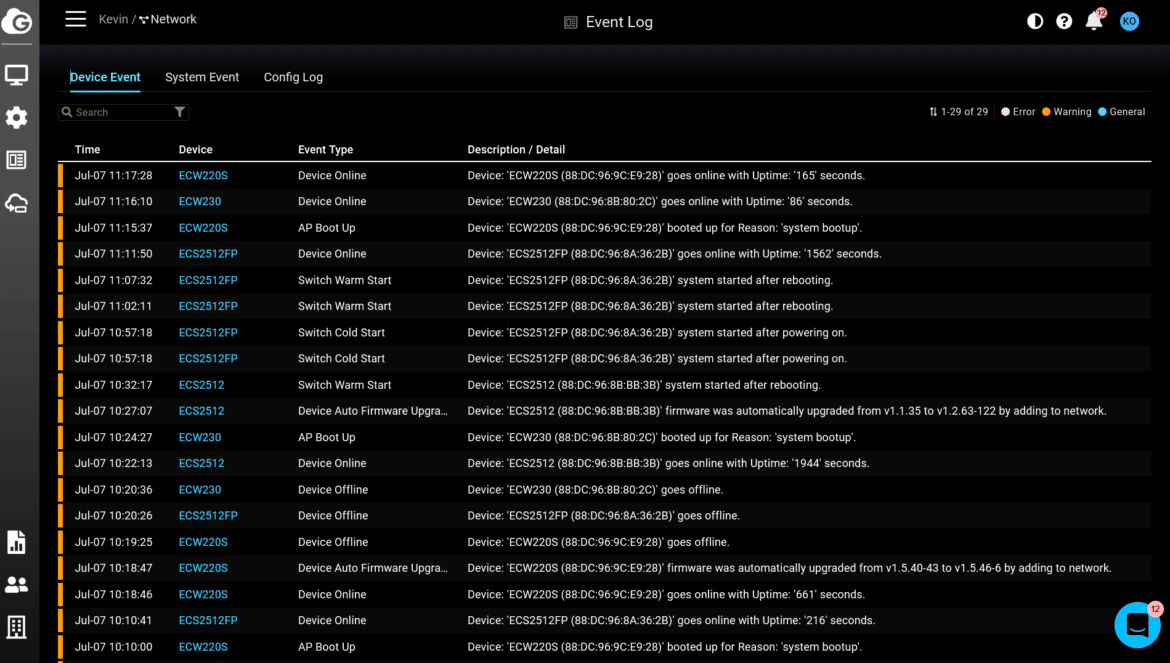1170x663 pixels.
Task: Switch to the System Event tab
Action: [202, 77]
